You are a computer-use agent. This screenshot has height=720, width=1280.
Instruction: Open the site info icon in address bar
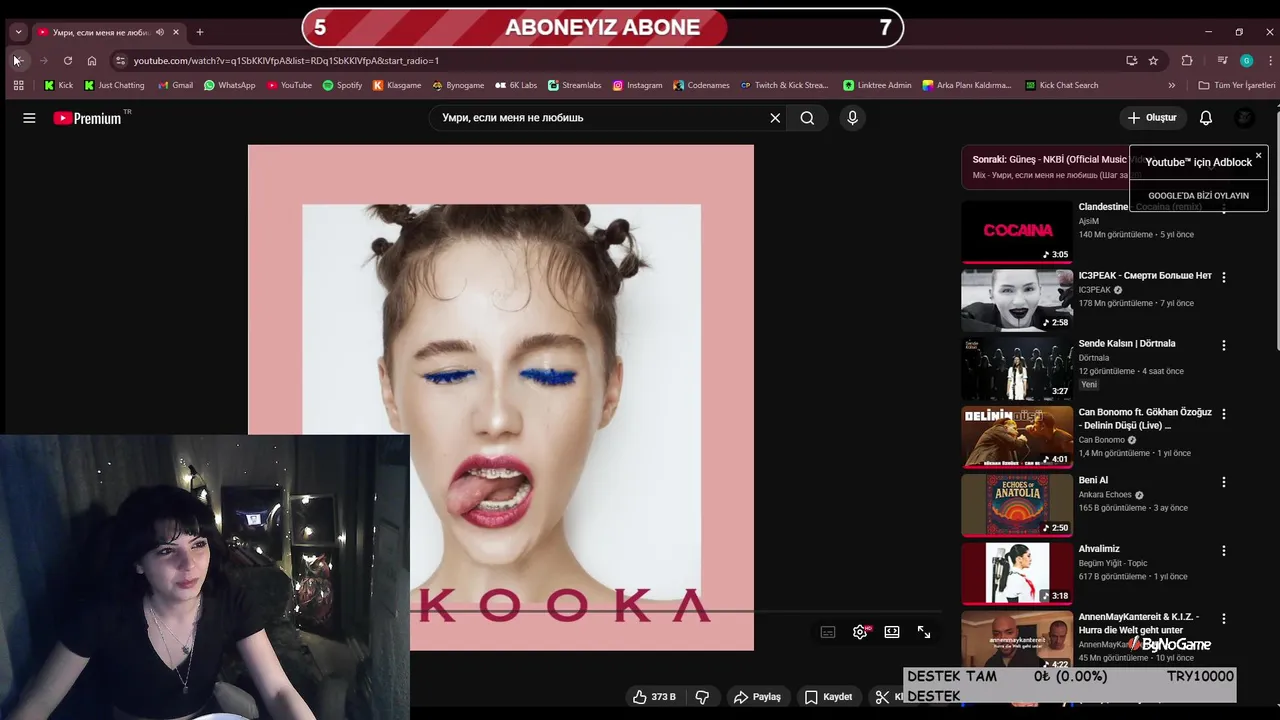click(121, 61)
